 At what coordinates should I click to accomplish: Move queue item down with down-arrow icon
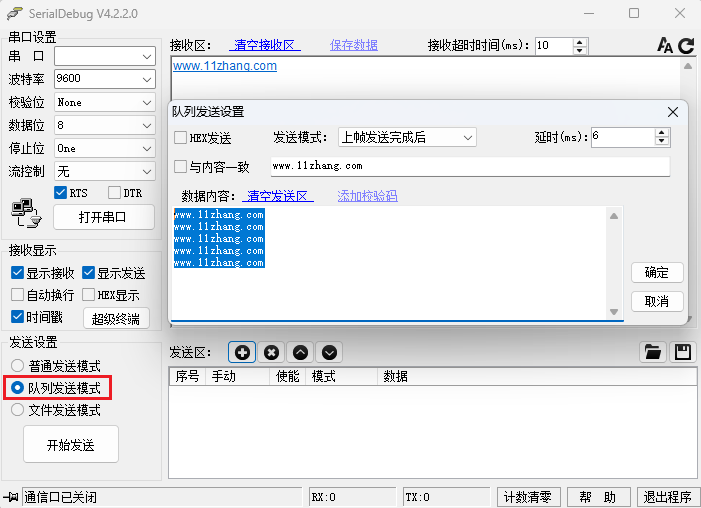(329, 352)
